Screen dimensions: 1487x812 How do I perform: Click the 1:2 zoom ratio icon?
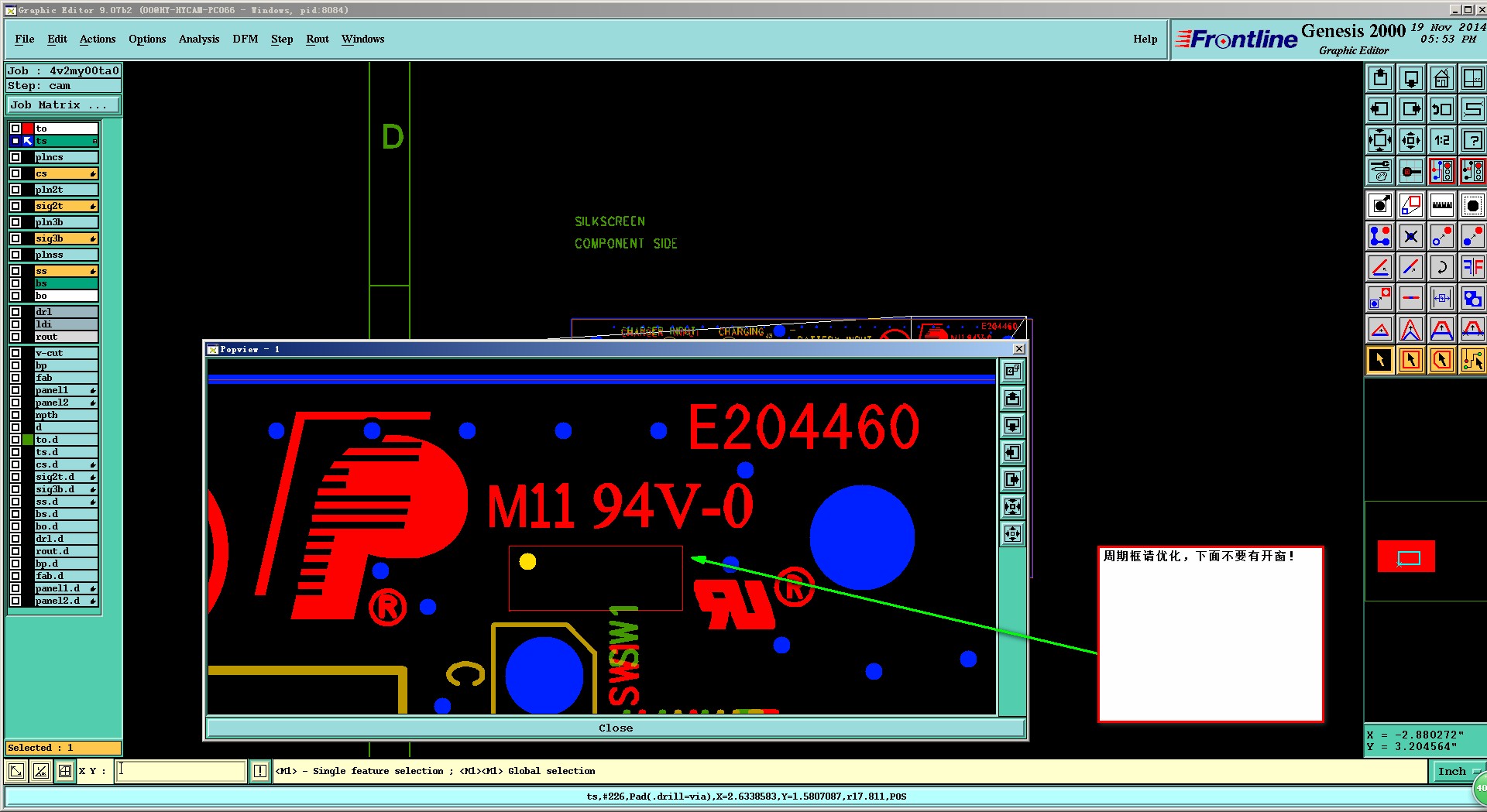click(1442, 140)
